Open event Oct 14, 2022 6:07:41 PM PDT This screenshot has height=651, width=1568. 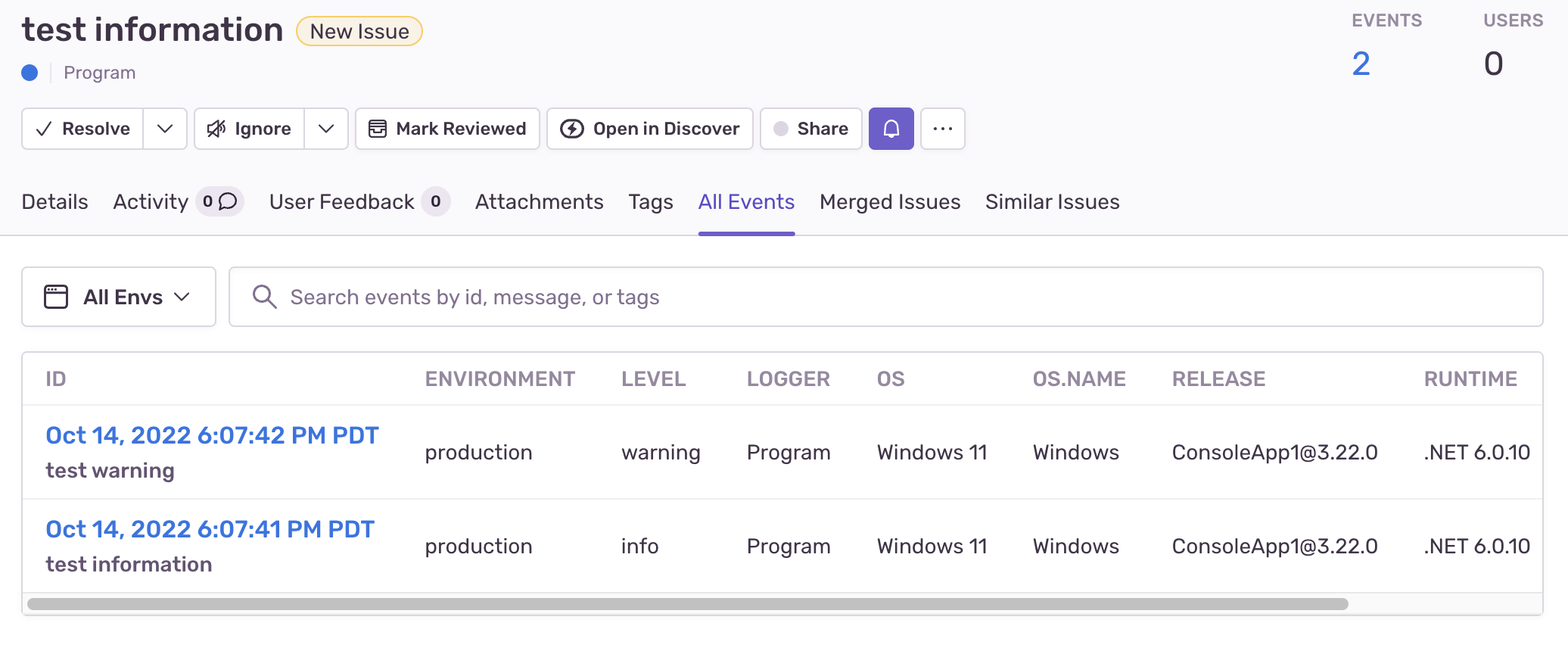[x=210, y=529]
